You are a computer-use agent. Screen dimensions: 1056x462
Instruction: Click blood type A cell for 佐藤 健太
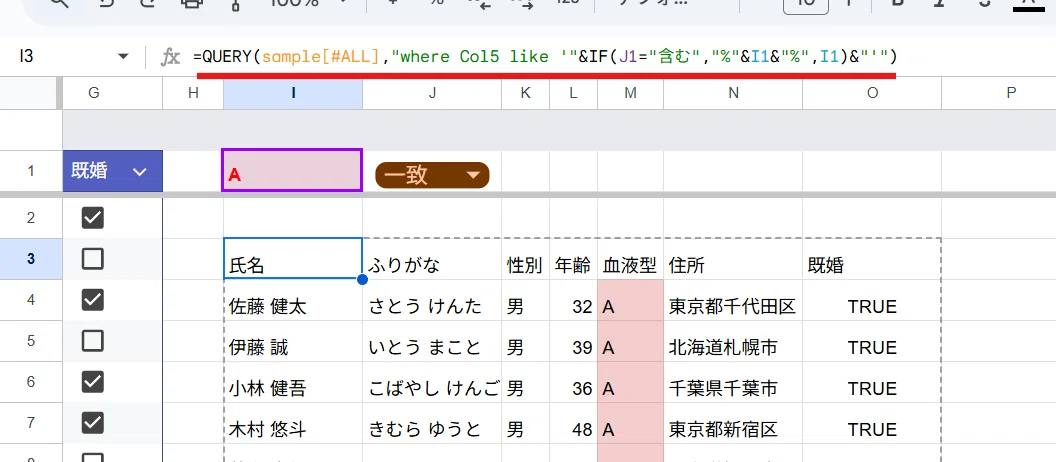tap(630, 300)
